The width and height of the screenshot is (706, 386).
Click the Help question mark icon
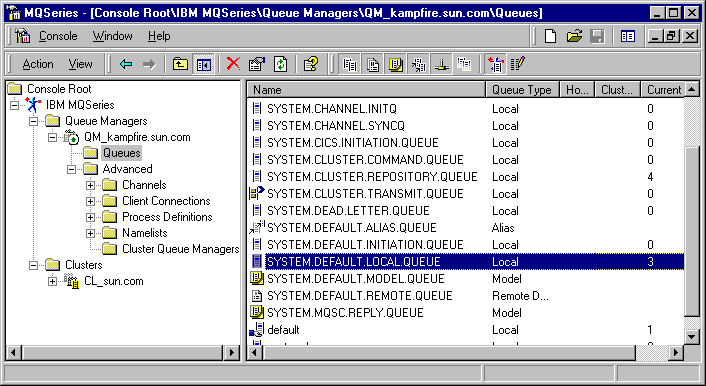pyautogui.click(x=311, y=64)
